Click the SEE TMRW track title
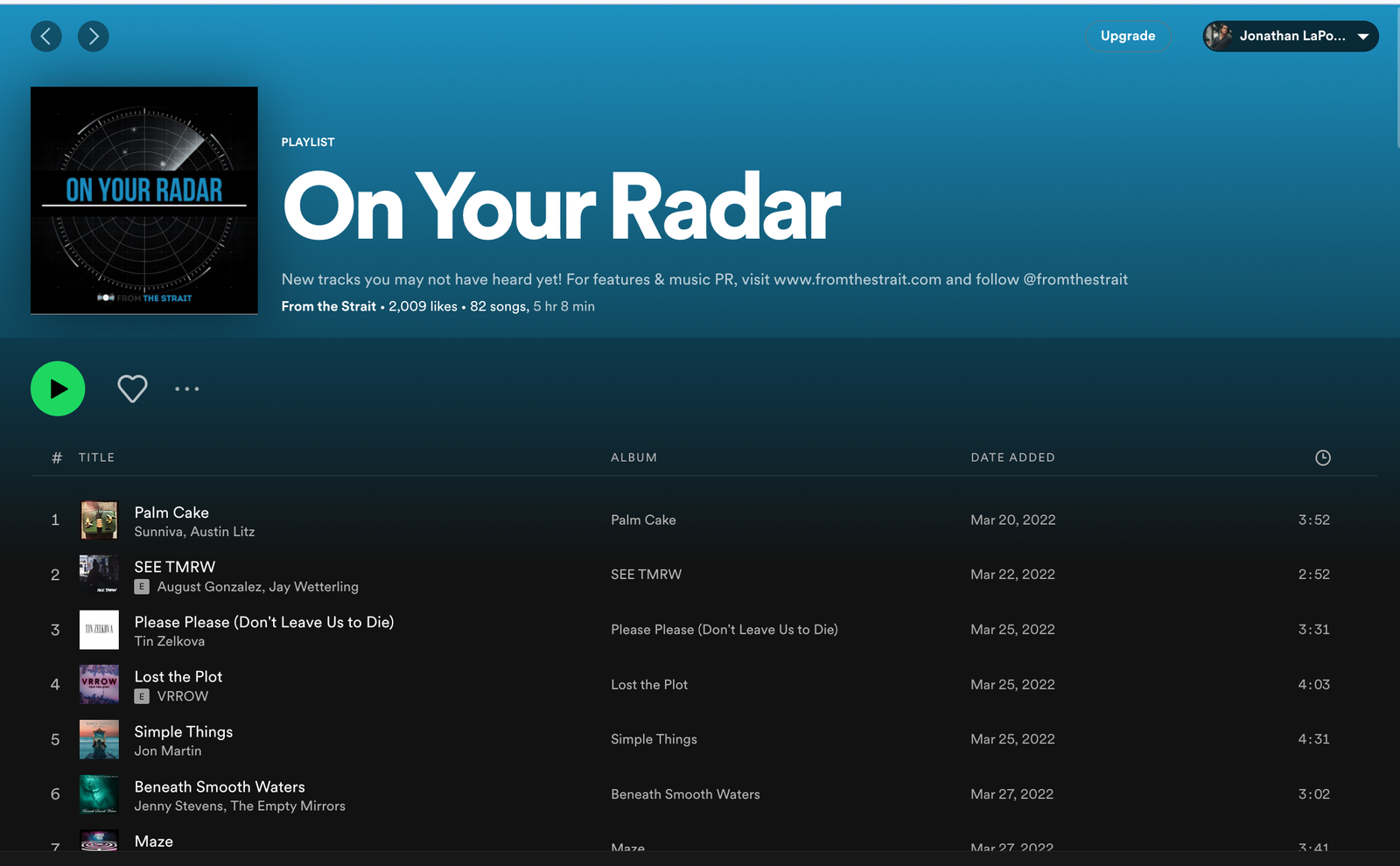Screen dimensions: 1400x866 pyautogui.click(x=175, y=567)
